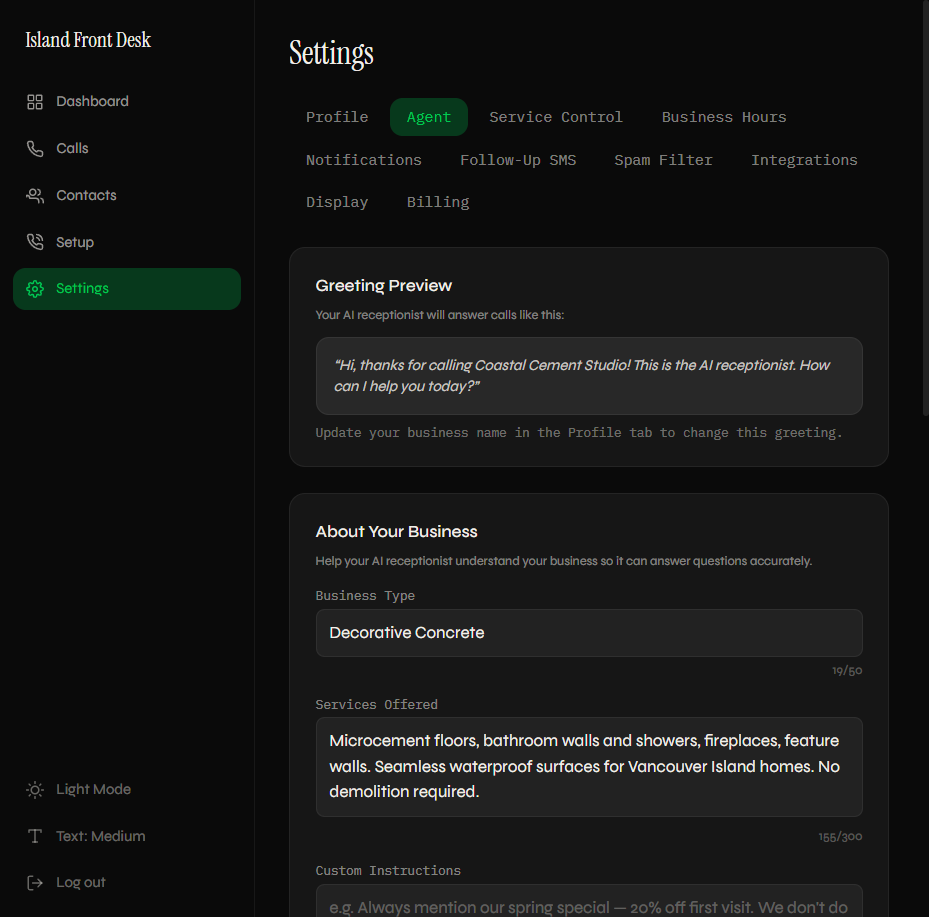Select the Dashboard grid icon
This screenshot has width=929, height=917.
click(x=34, y=101)
